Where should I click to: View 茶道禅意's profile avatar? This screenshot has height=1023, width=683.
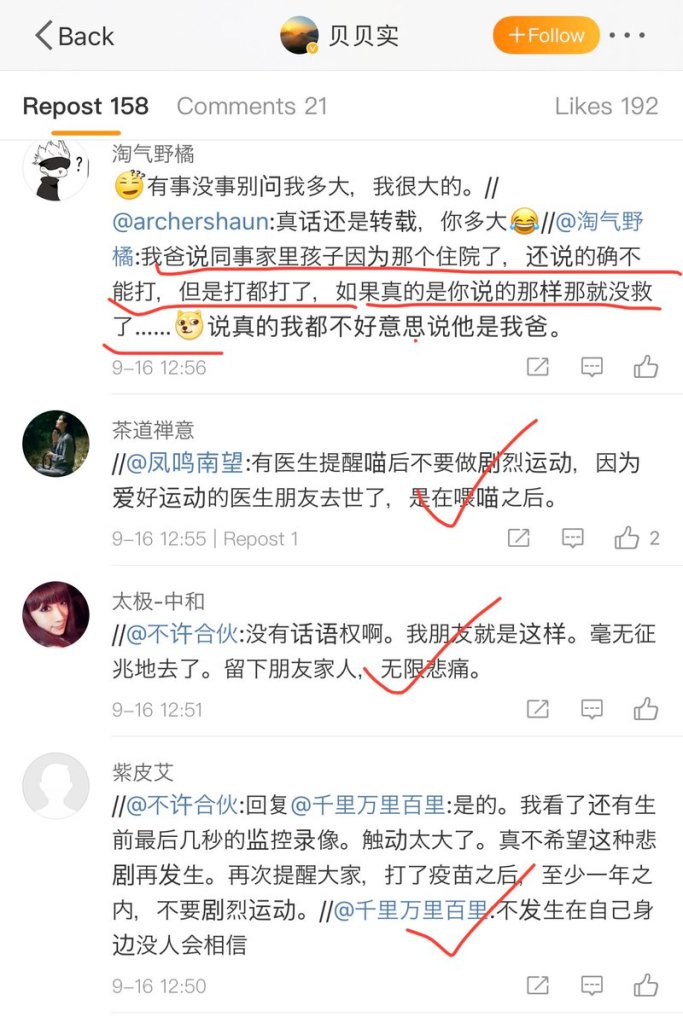[x=55, y=444]
